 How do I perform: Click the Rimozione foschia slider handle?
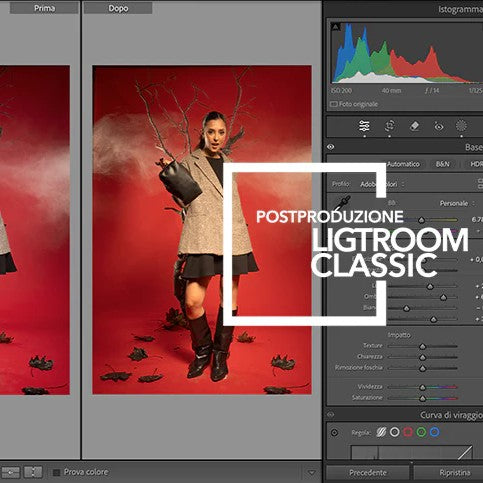pyautogui.click(x=422, y=368)
